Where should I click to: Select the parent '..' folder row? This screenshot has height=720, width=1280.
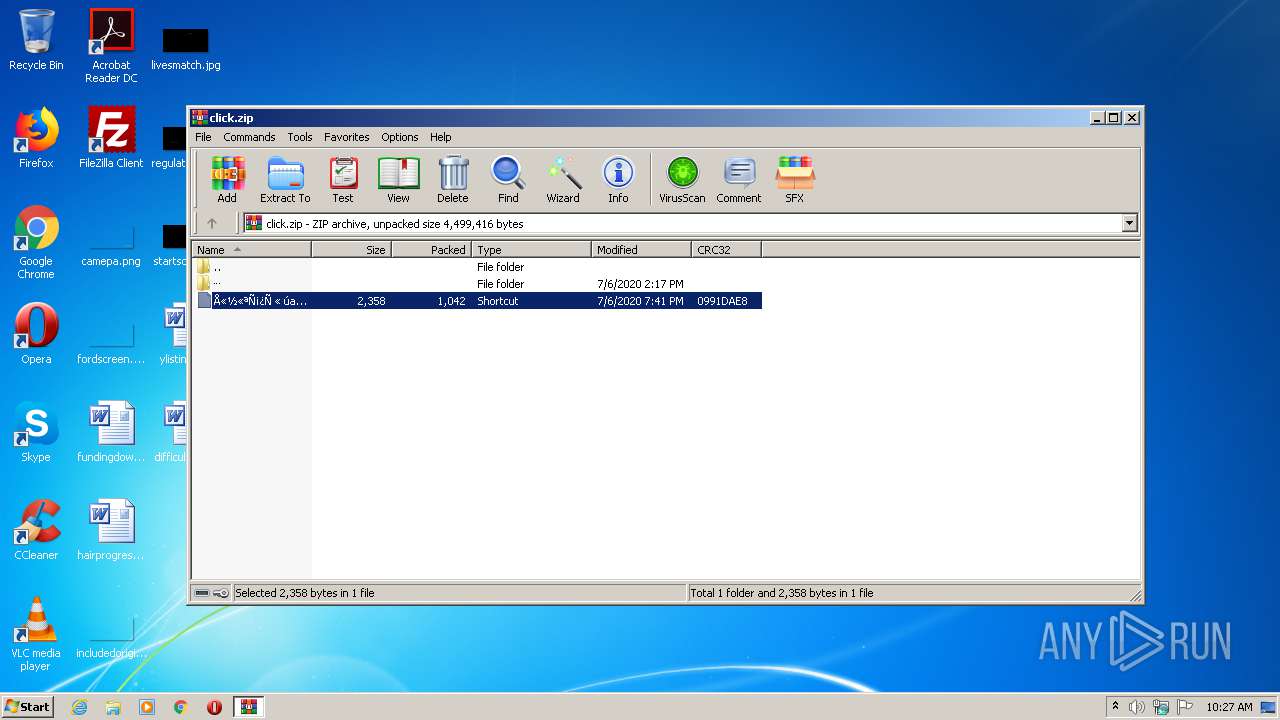point(477,267)
